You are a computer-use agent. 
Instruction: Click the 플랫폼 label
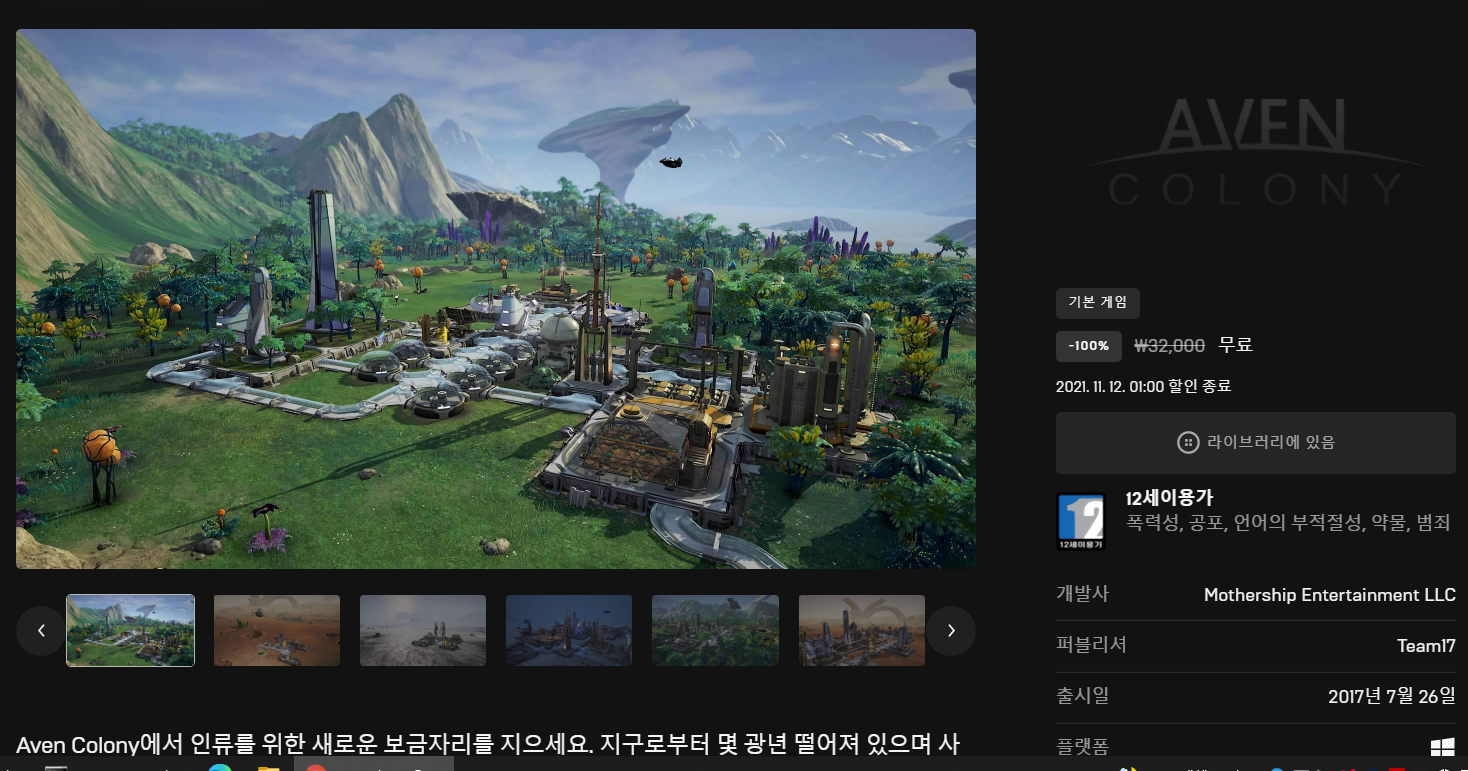1082,746
